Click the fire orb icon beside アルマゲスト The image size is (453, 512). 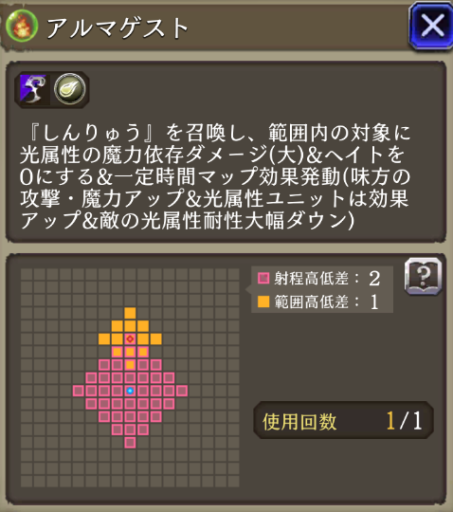[x=22, y=26]
